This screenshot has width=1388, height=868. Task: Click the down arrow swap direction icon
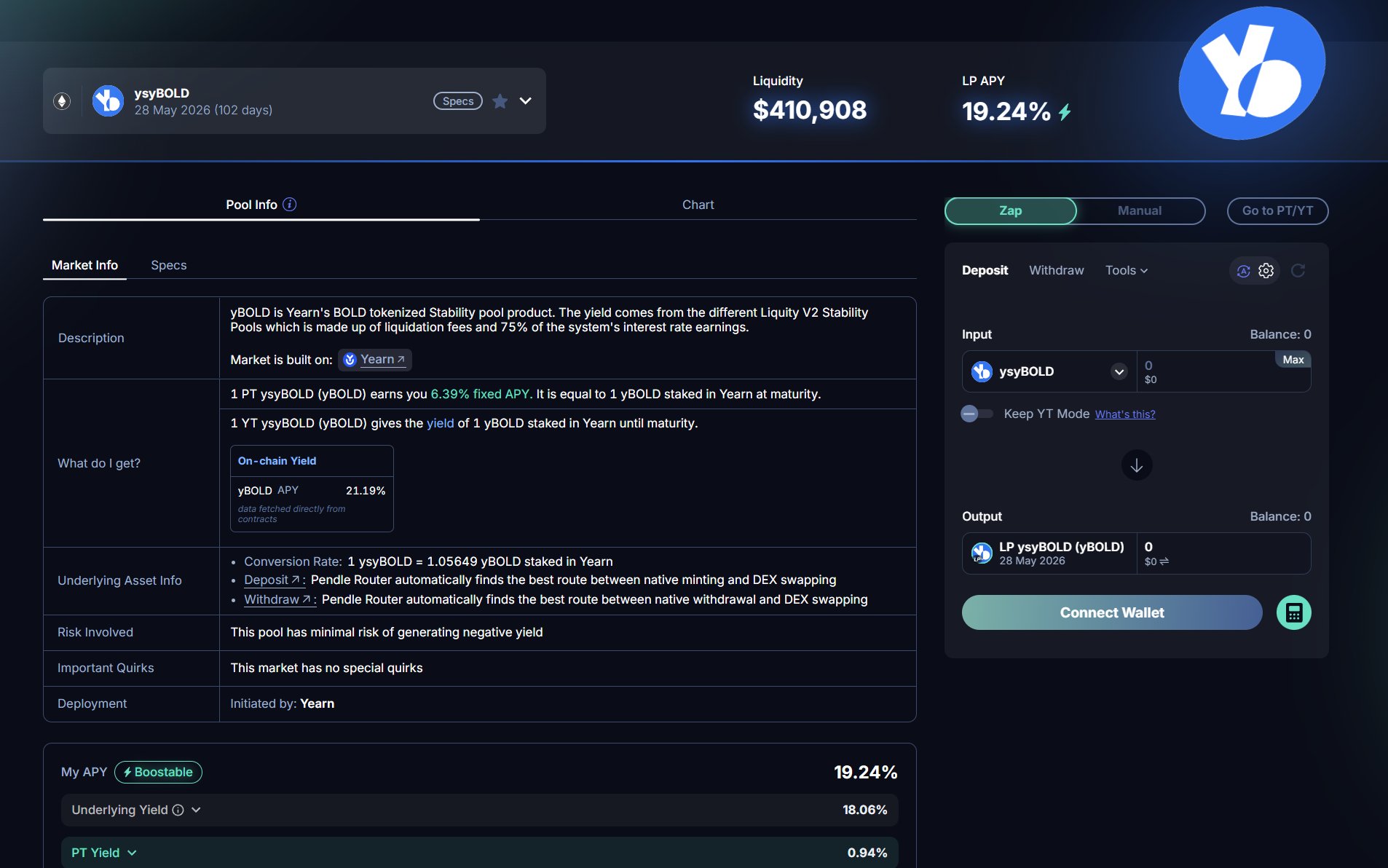(x=1136, y=465)
